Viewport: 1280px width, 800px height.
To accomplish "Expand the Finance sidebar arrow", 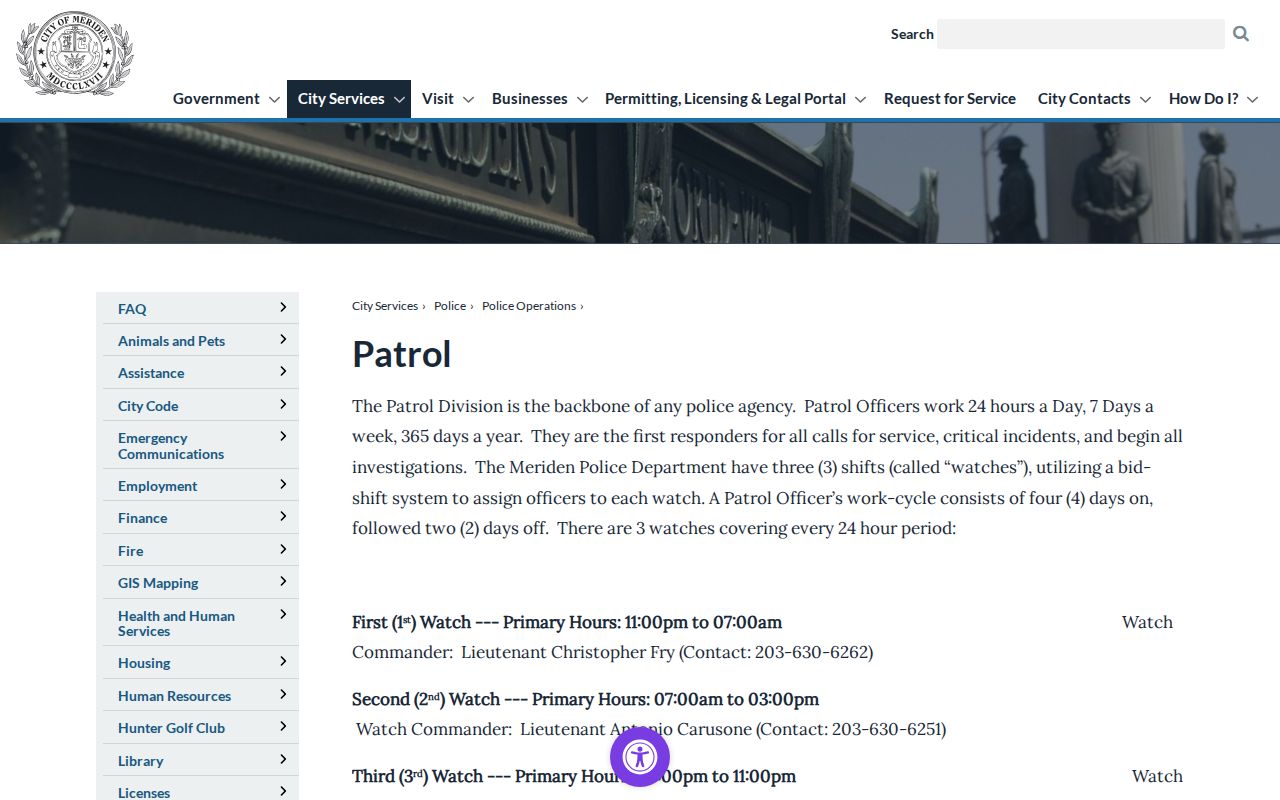I will point(283,516).
